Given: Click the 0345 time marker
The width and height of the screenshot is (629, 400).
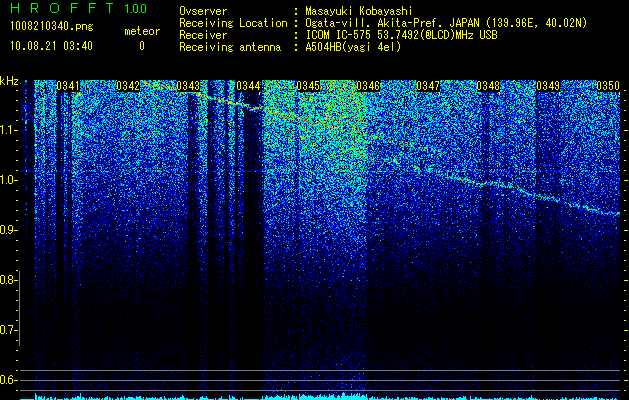Looking at the screenshot, I should click(x=308, y=86).
